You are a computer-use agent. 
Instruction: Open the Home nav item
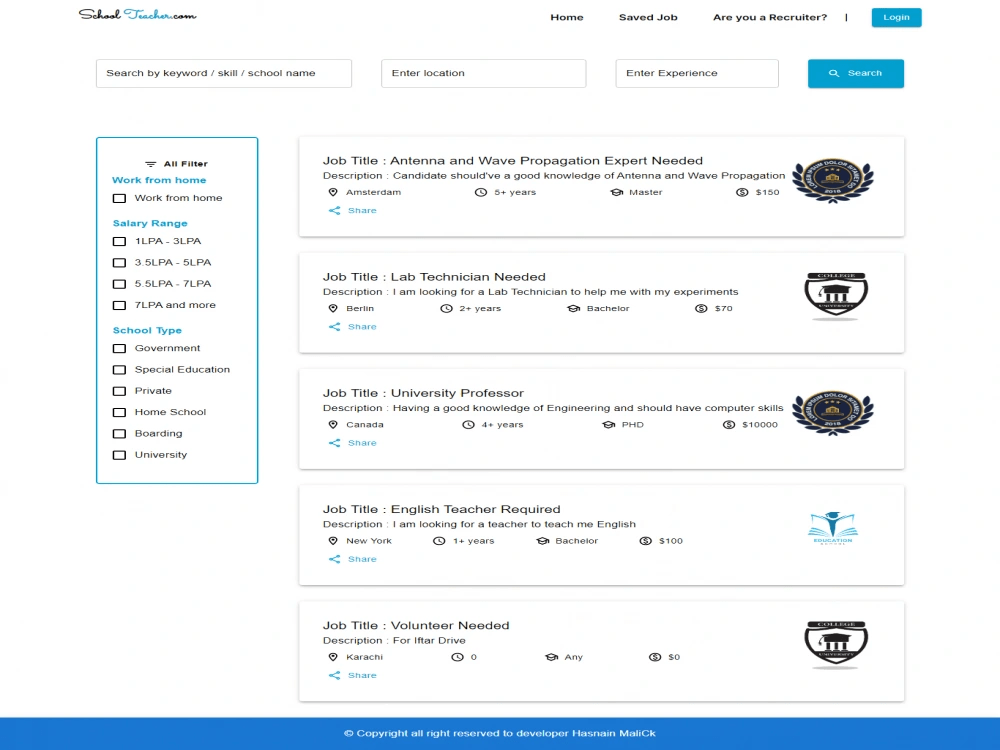coord(566,17)
